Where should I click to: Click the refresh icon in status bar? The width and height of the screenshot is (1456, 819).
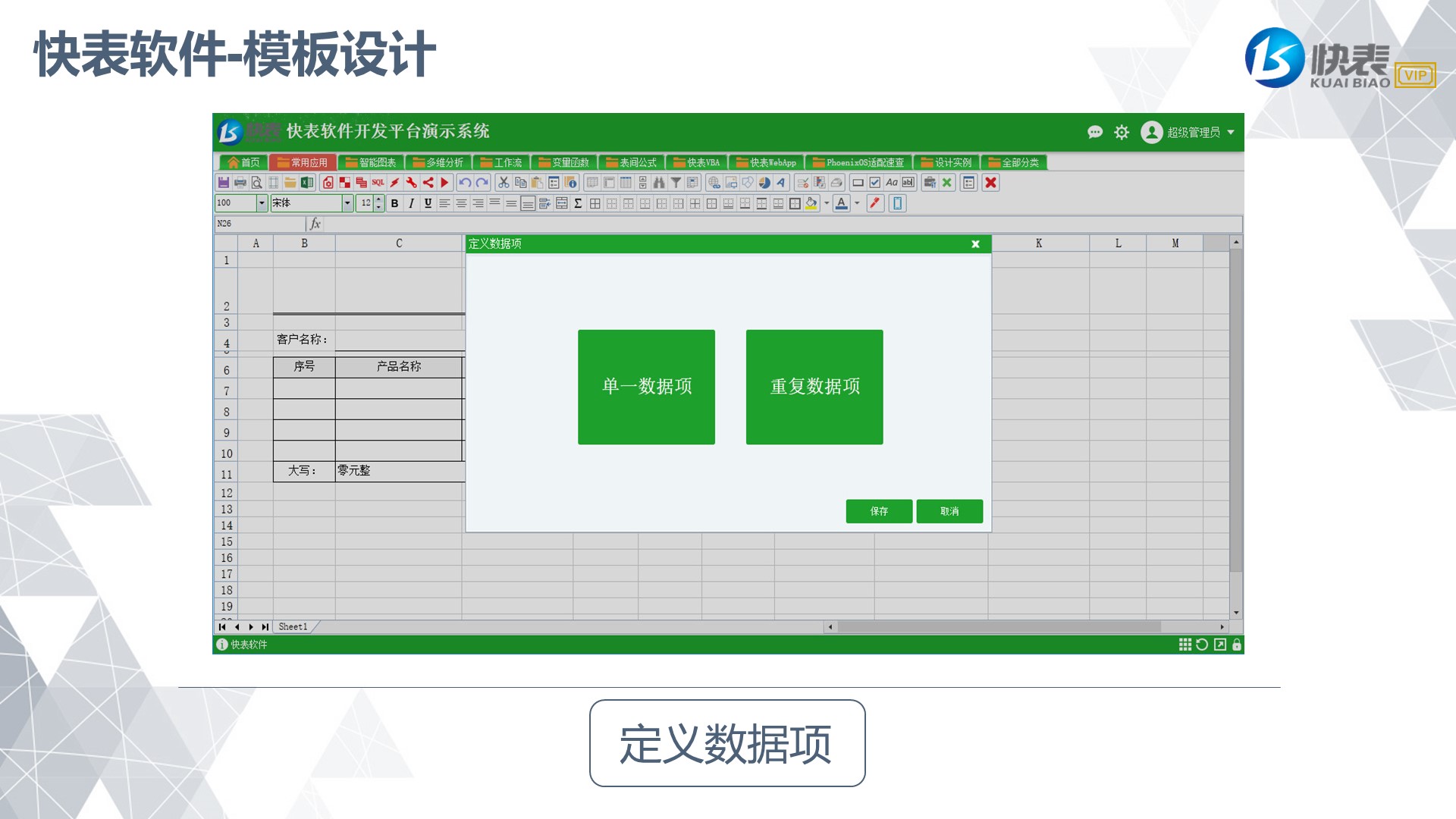point(1202,645)
